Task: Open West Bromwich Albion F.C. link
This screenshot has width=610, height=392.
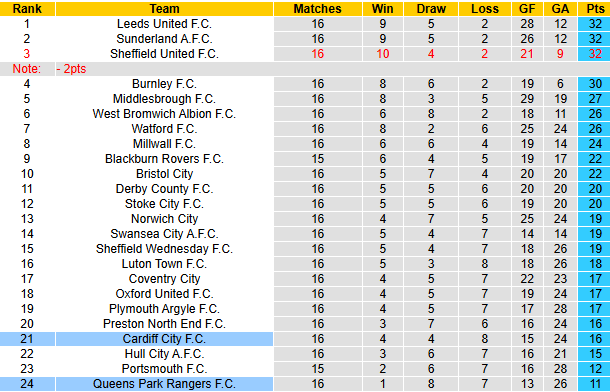Action: 164,114
